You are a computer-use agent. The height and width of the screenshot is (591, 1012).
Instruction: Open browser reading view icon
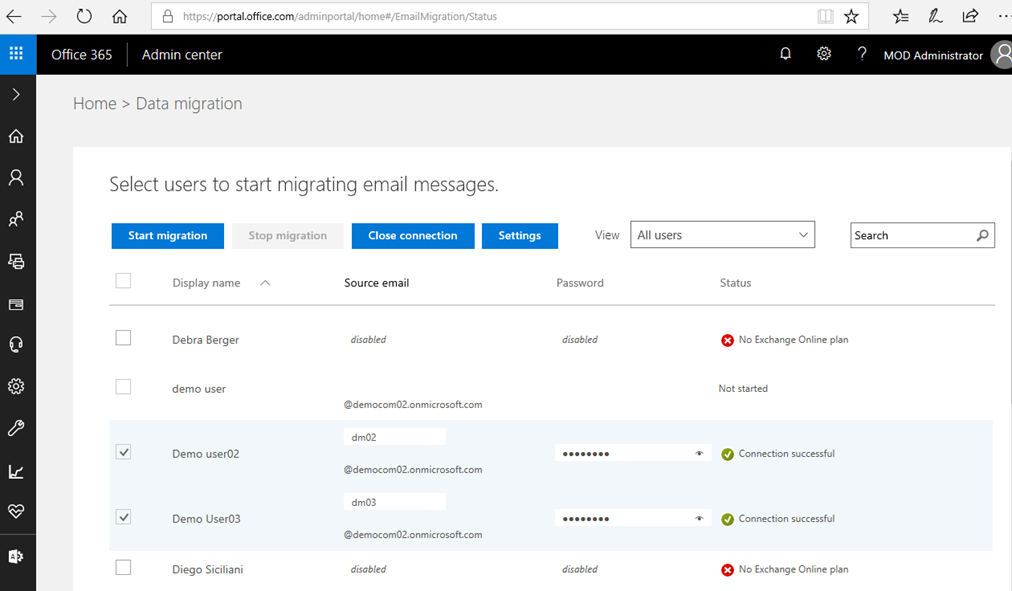pos(825,16)
